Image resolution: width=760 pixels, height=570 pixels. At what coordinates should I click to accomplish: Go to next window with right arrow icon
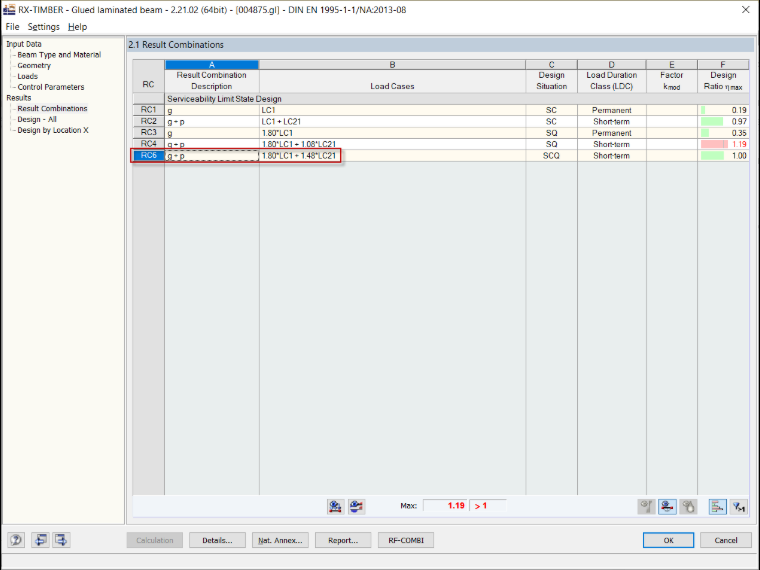(x=61, y=539)
